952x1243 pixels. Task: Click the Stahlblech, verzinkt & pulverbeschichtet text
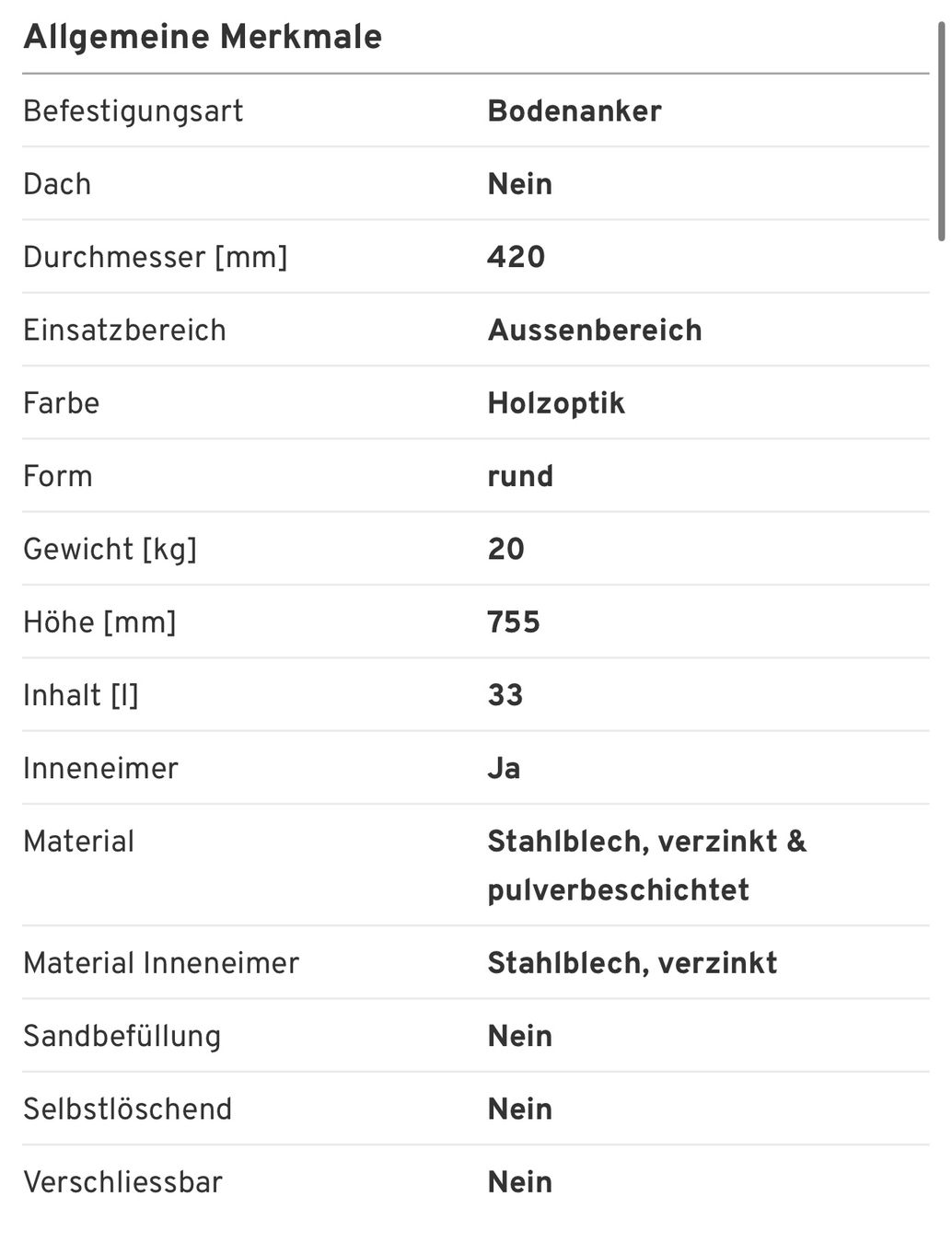[x=646, y=865]
